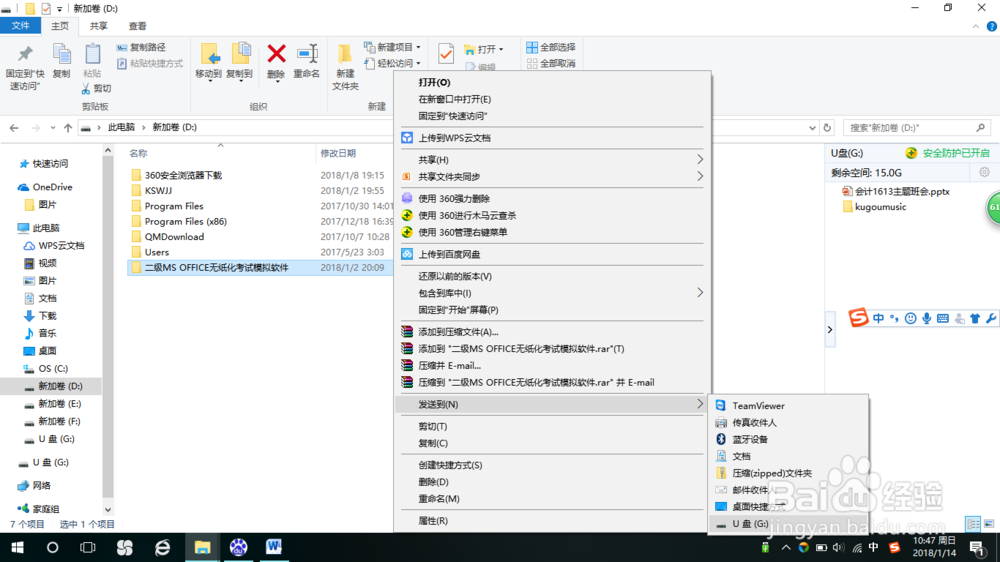
Task: Click the address bar Refresh icon
Action: click(827, 128)
